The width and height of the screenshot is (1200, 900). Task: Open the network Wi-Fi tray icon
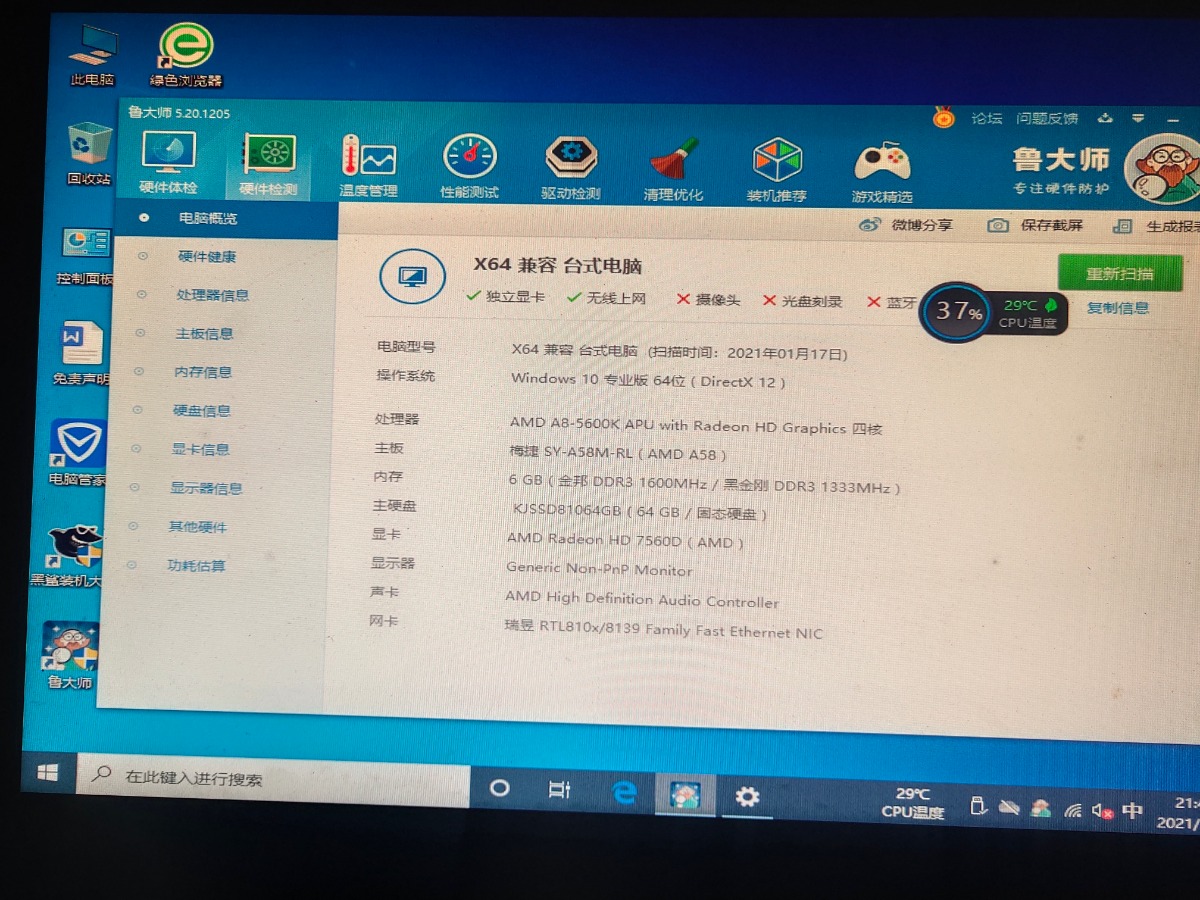pyautogui.click(x=1073, y=809)
